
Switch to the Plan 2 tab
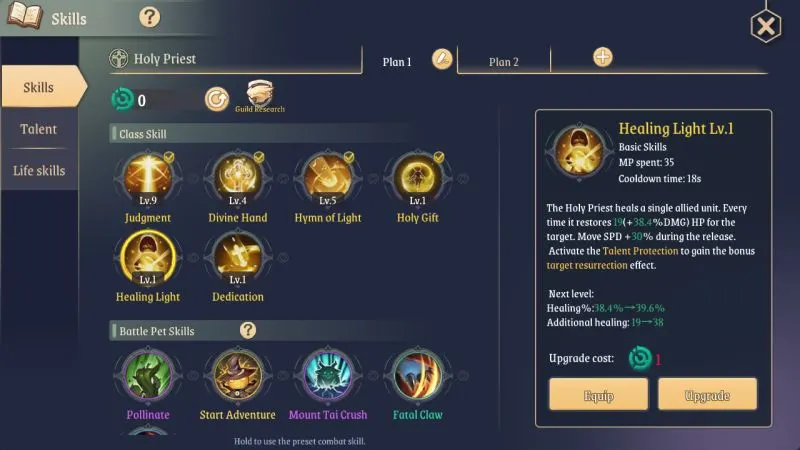504,62
